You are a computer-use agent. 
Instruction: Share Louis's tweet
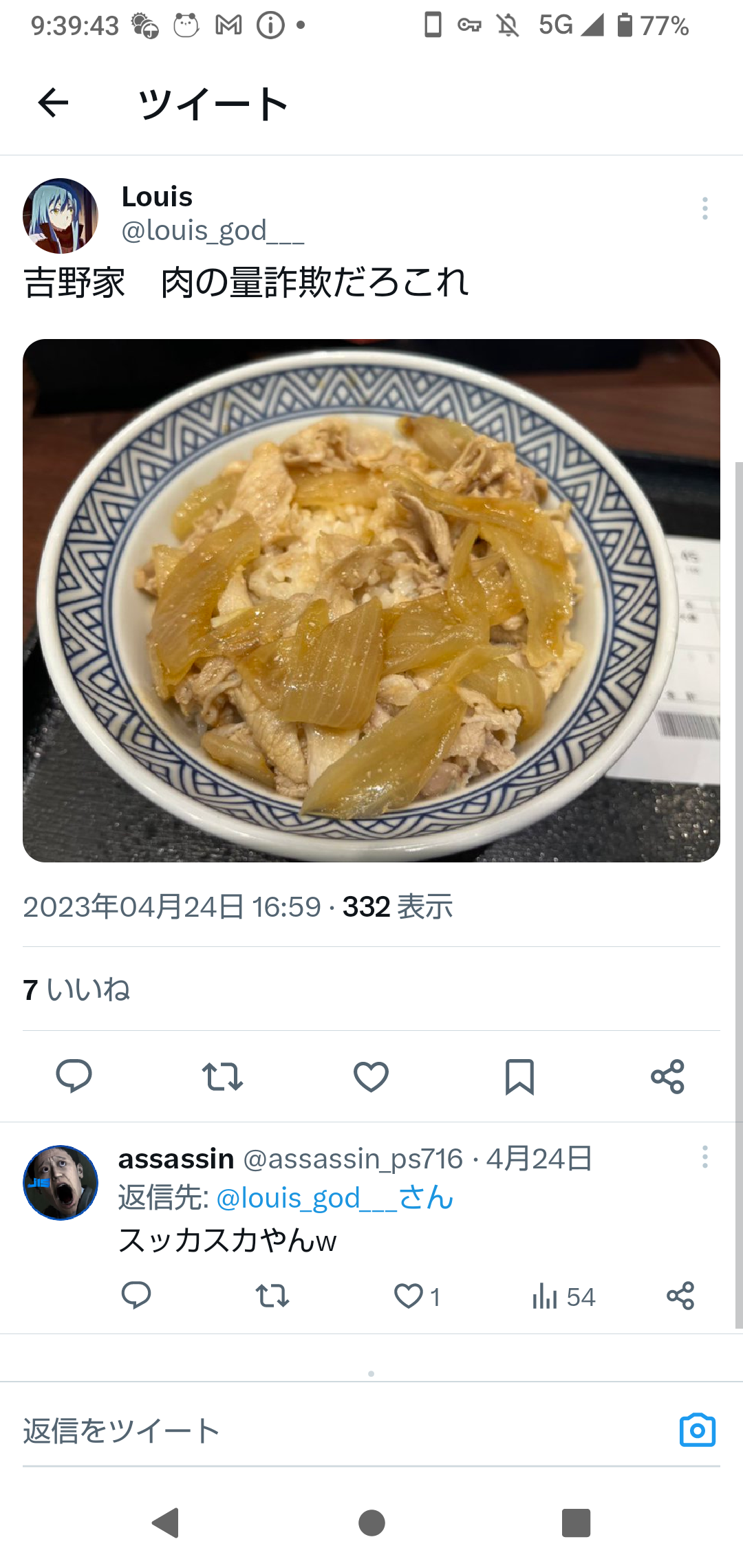click(x=667, y=1076)
